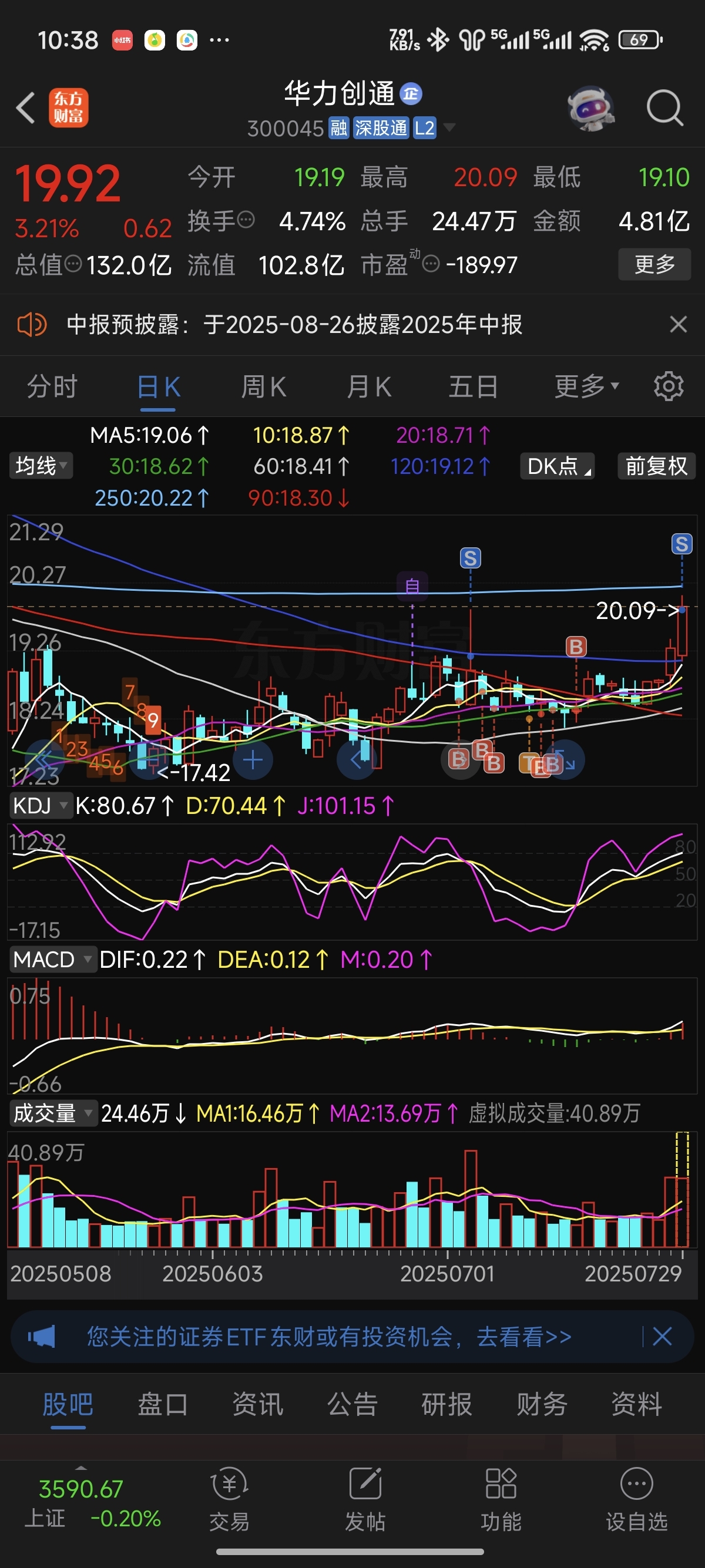Show more quote details via 更多 button
Viewport: 705px width, 1568px height.
click(654, 264)
